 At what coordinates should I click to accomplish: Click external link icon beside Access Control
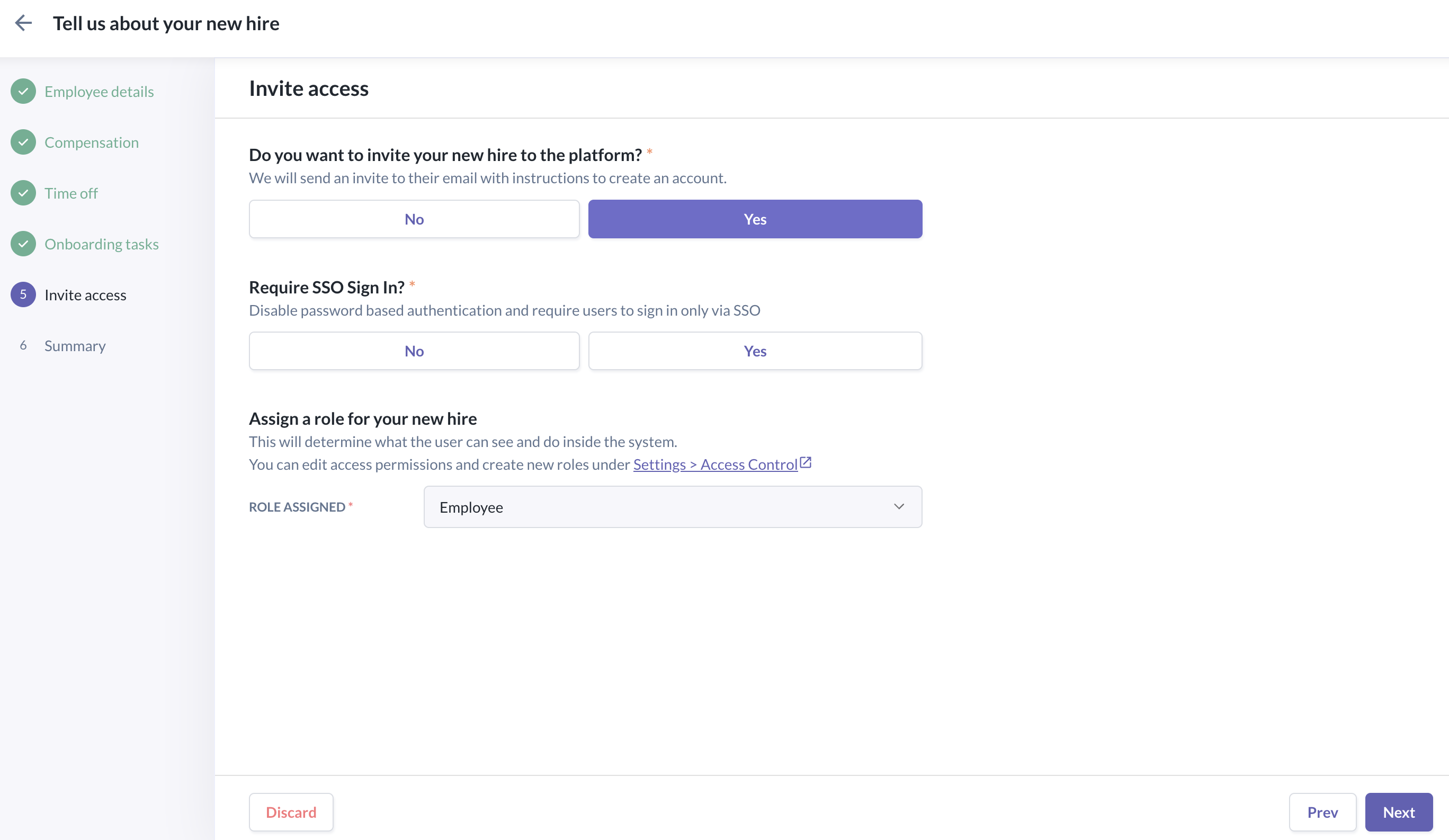point(806,462)
